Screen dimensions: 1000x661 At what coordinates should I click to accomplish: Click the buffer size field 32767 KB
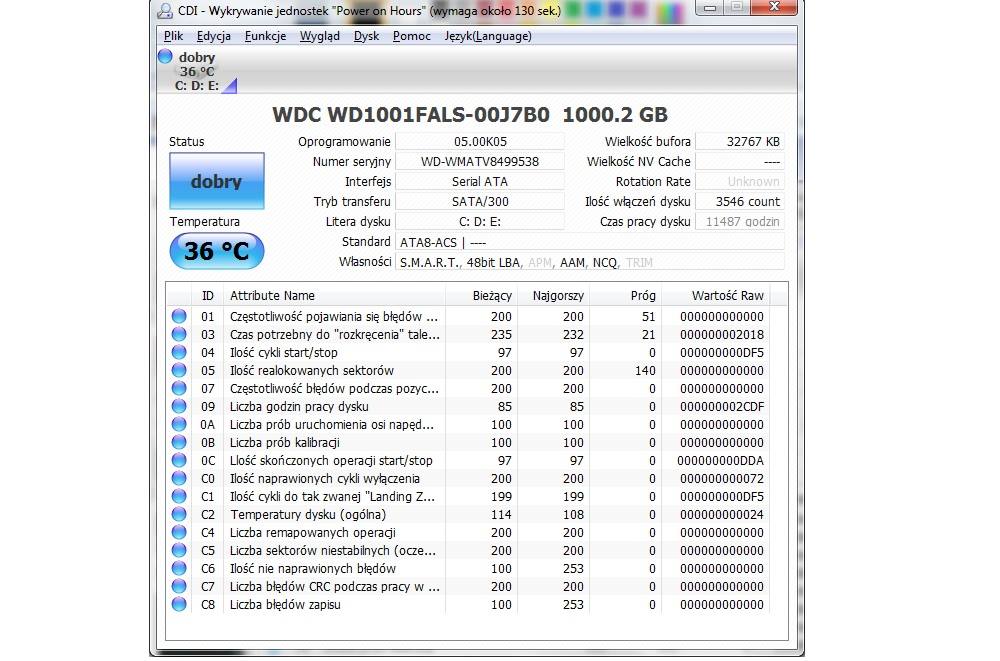tap(740, 142)
